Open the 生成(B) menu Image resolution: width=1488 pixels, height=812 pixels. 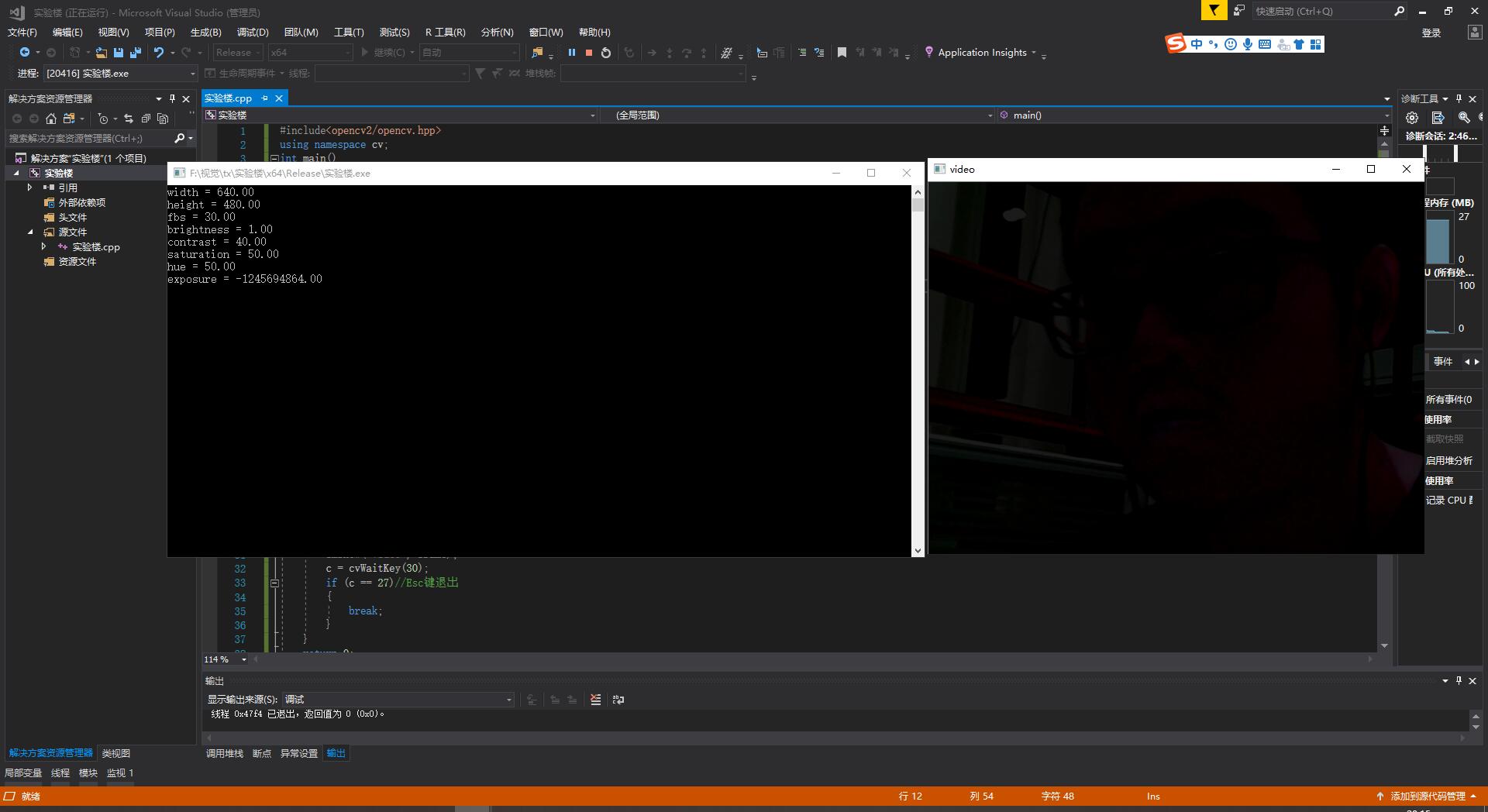tap(205, 32)
